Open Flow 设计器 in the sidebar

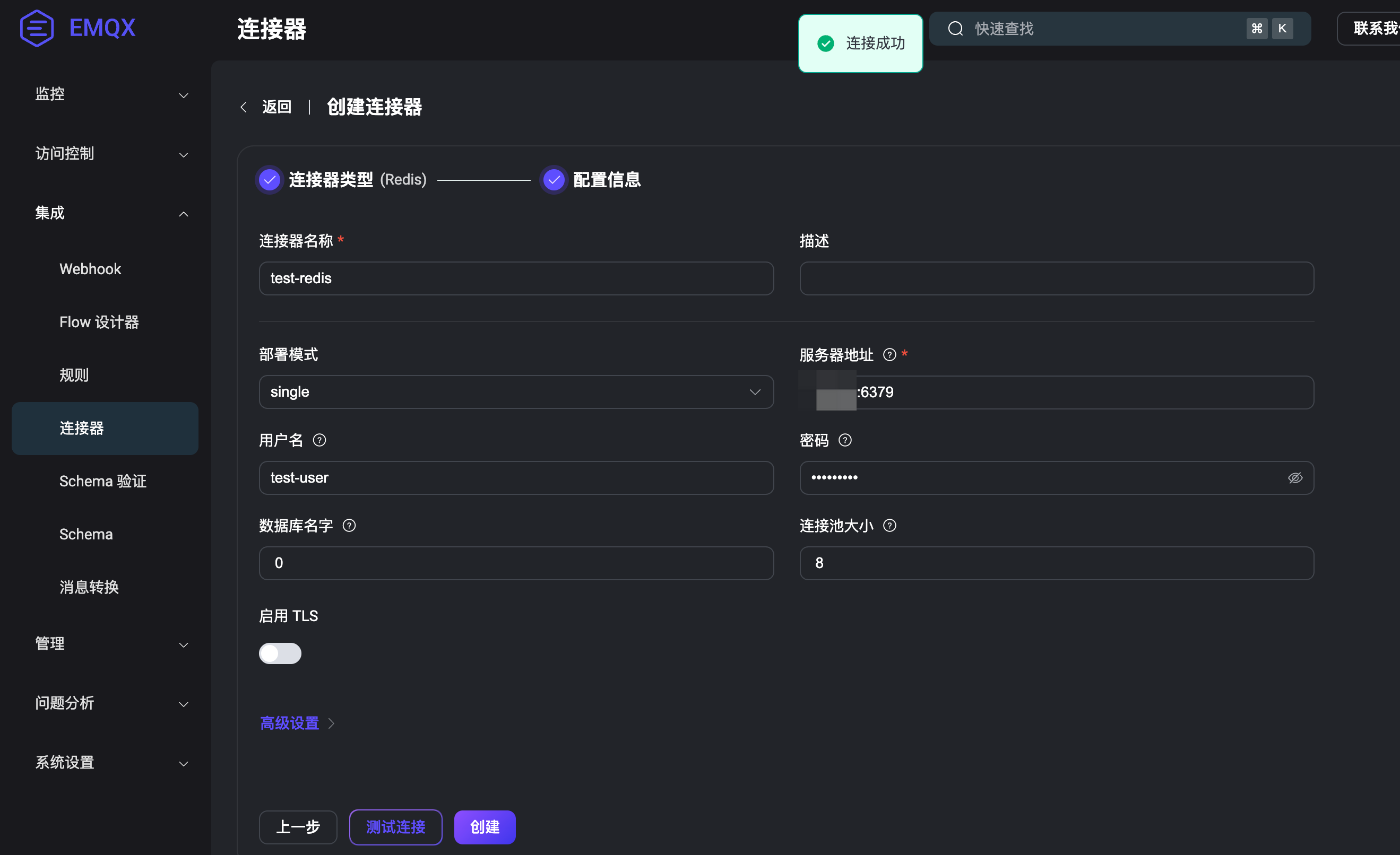point(105,322)
